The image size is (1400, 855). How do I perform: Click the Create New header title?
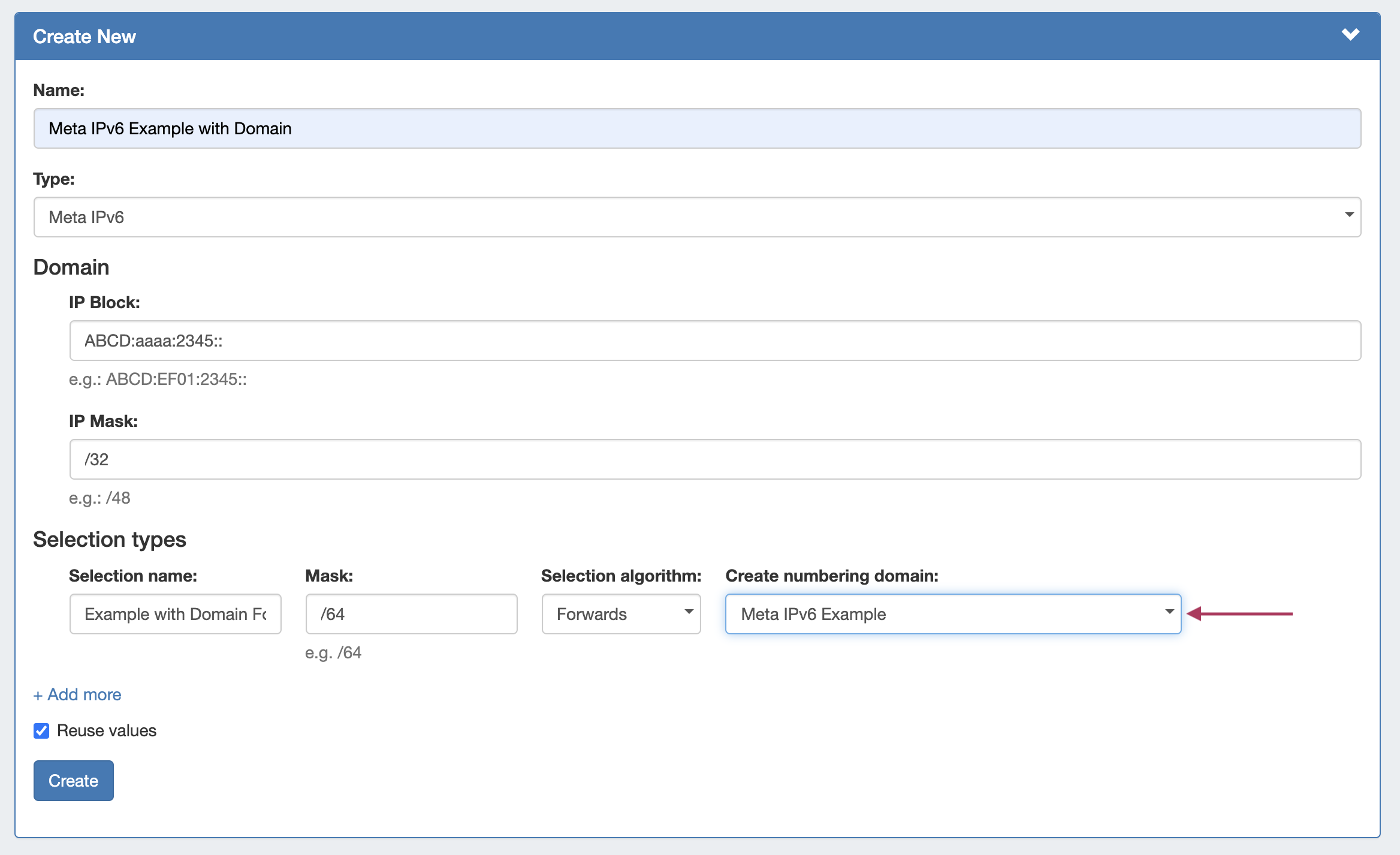(x=85, y=37)
